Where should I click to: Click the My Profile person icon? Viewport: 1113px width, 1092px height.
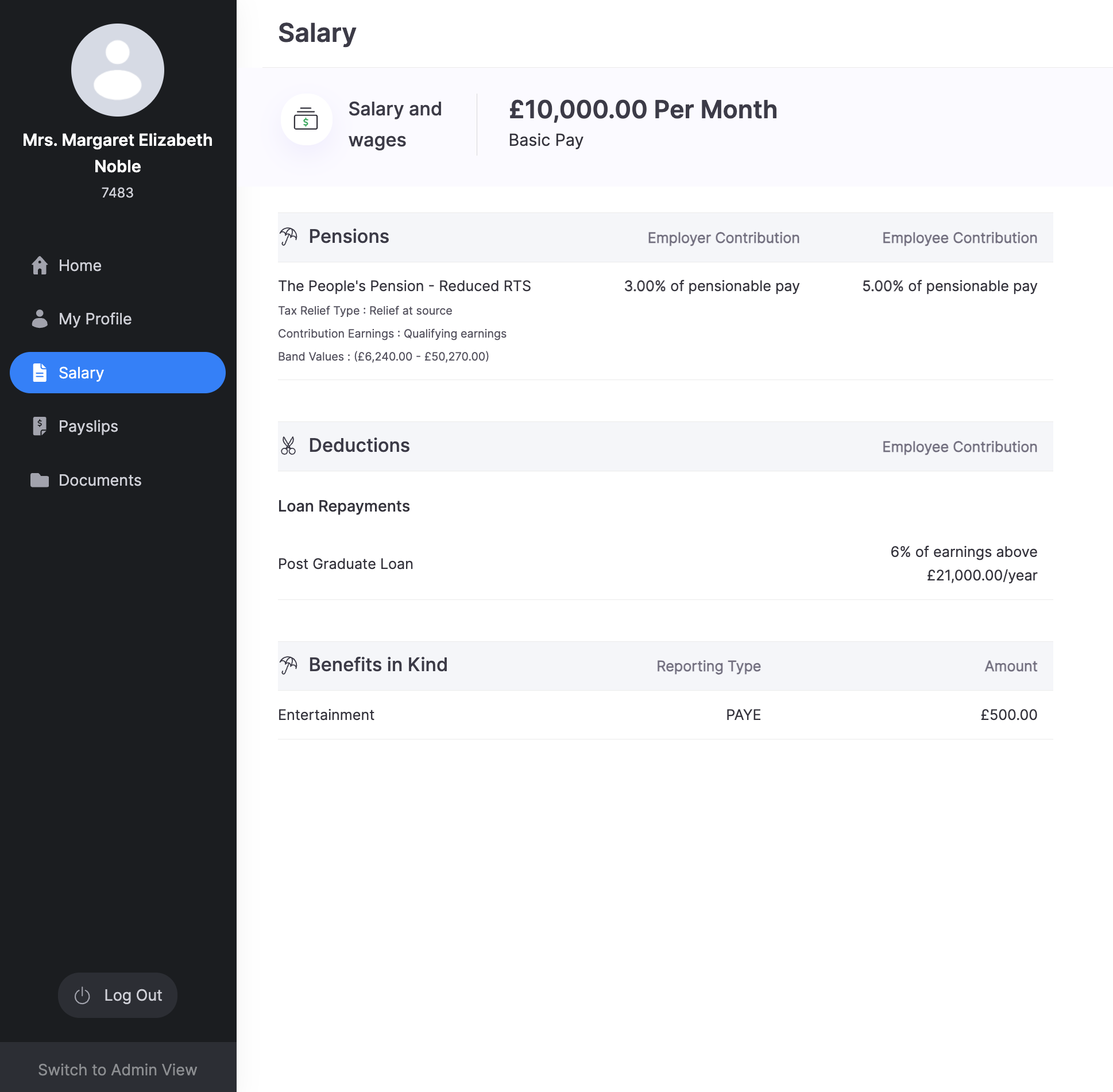(40, 319)
